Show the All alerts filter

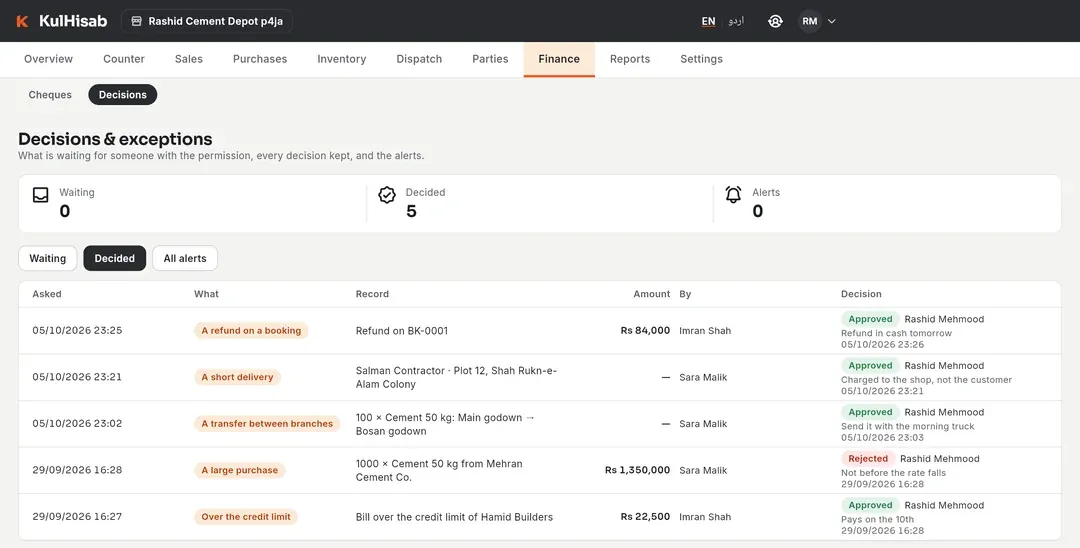tap(185, 258)
